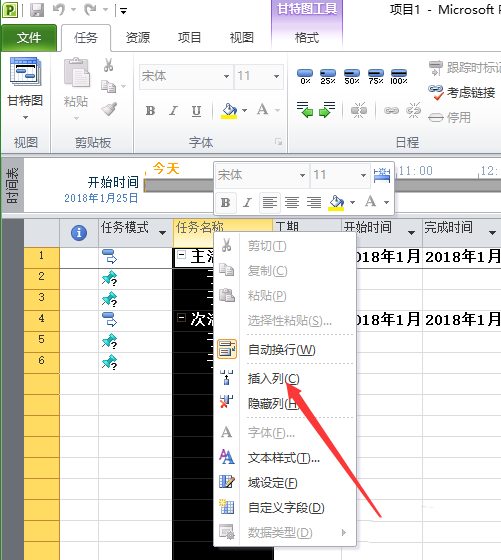
Task: Click the indent task green arrow icon
Action: pos(327,110)
